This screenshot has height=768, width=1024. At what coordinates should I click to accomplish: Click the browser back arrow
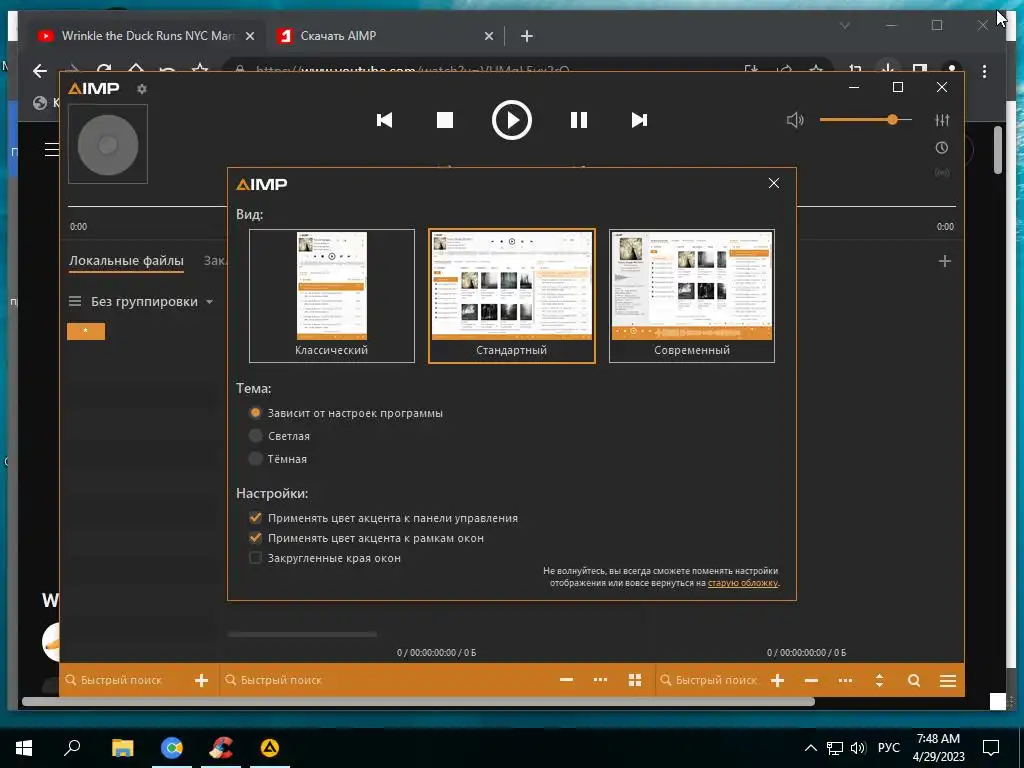pyautogui.click(x=40, y=71)
